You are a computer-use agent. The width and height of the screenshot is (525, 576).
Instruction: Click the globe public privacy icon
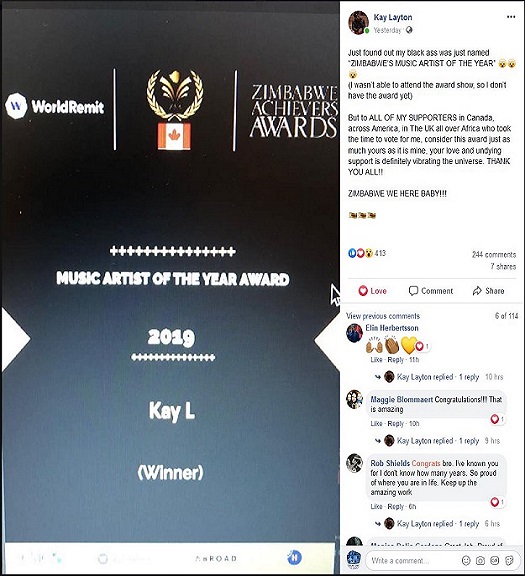(409, 30)
